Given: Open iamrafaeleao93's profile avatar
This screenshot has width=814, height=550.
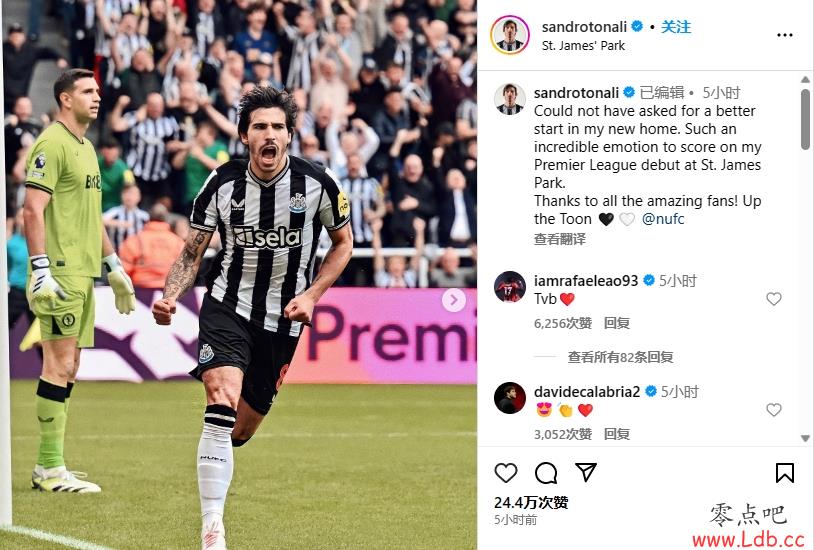Looking at the screenshot, I should point(510,287).
